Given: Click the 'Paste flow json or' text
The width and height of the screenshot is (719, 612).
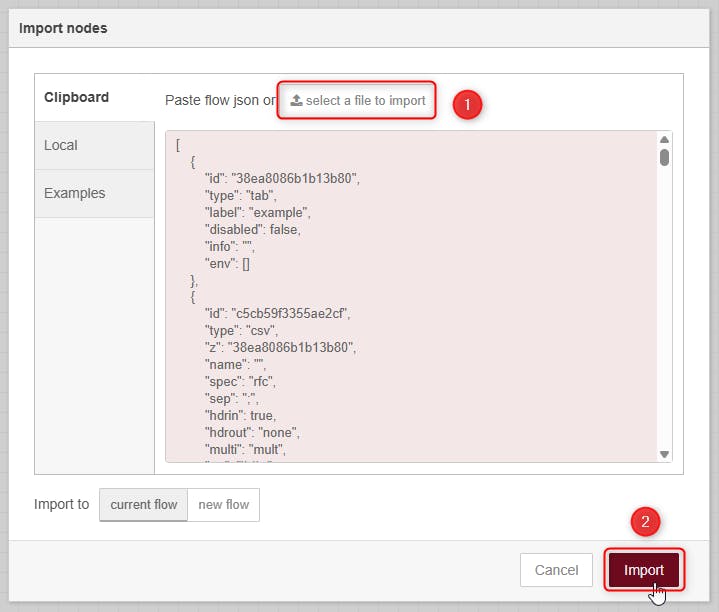Looking at the screenshot, I should [220, 100].
